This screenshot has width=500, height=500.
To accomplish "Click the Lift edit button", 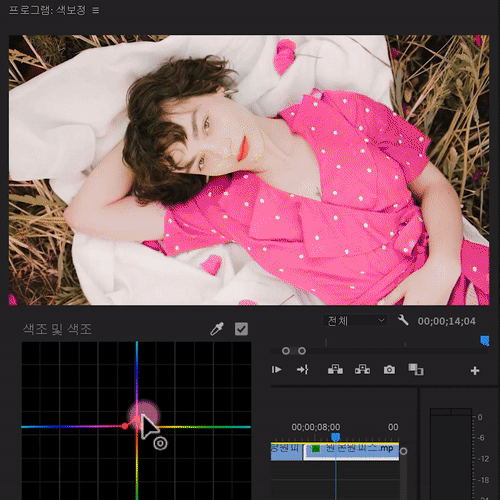I will (x=335, y=369).
